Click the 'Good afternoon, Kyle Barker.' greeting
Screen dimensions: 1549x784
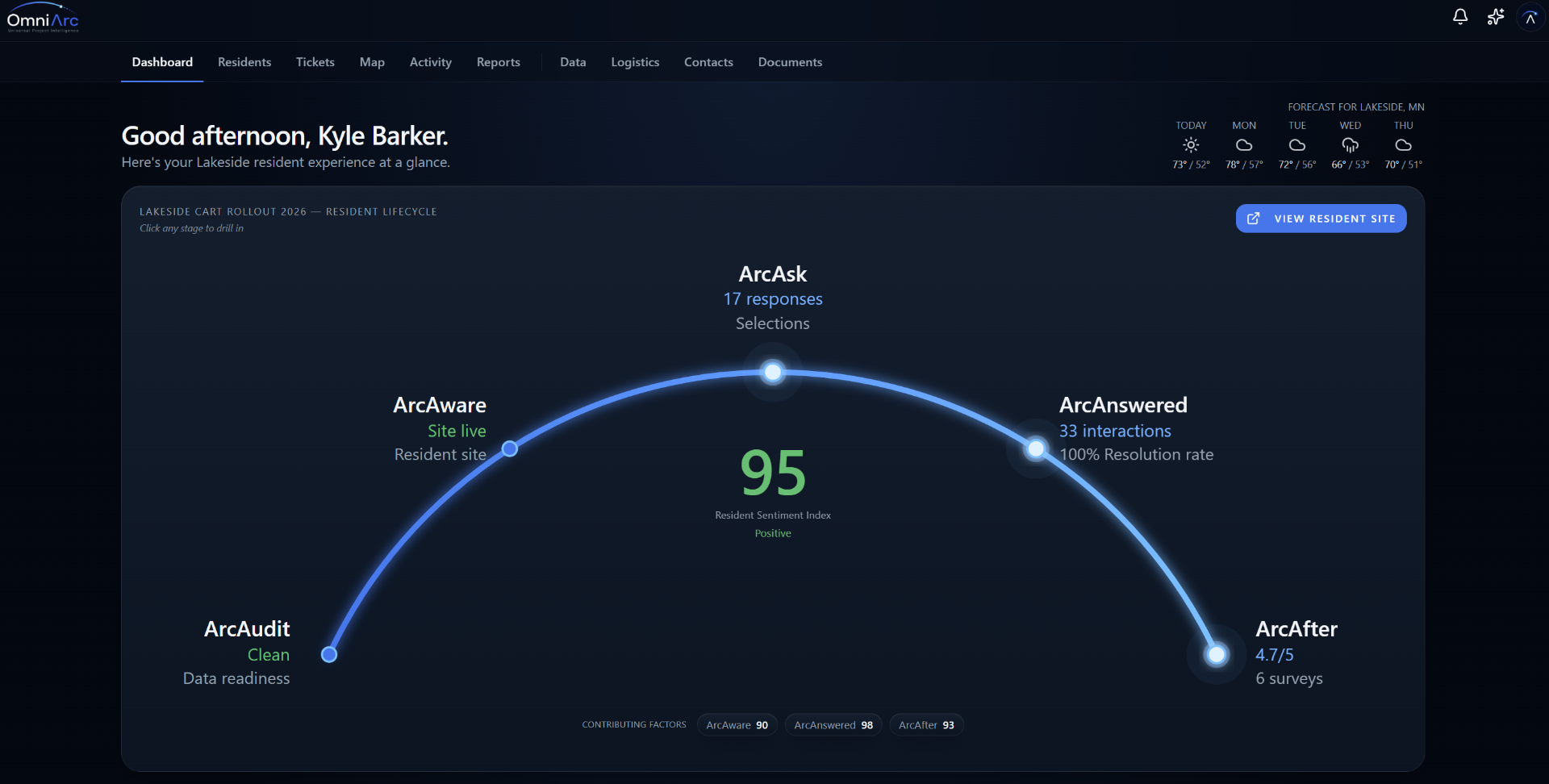(x=285, y=136)
